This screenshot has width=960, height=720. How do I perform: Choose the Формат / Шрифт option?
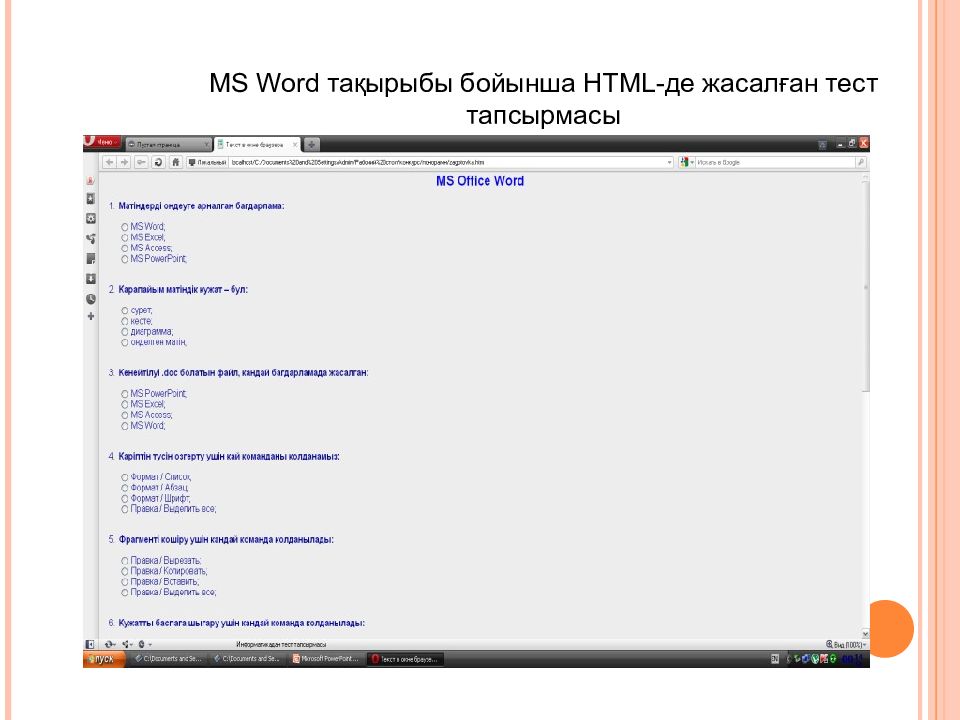tap(124, 499)
